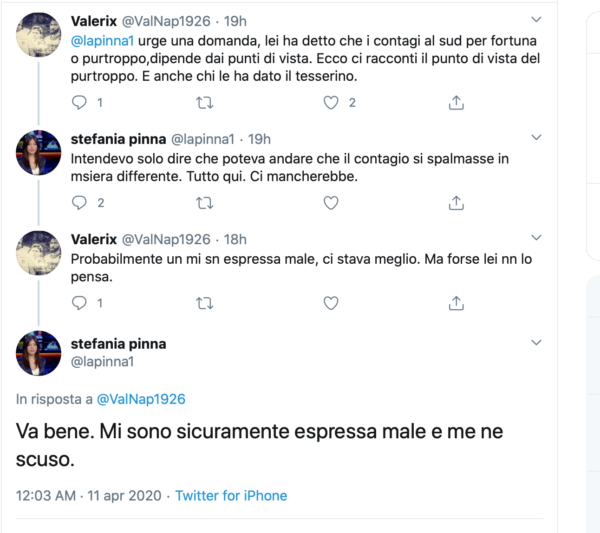Retweet Valerix's first tweet about contagi
600x533 pixels.
click(206, 102)
